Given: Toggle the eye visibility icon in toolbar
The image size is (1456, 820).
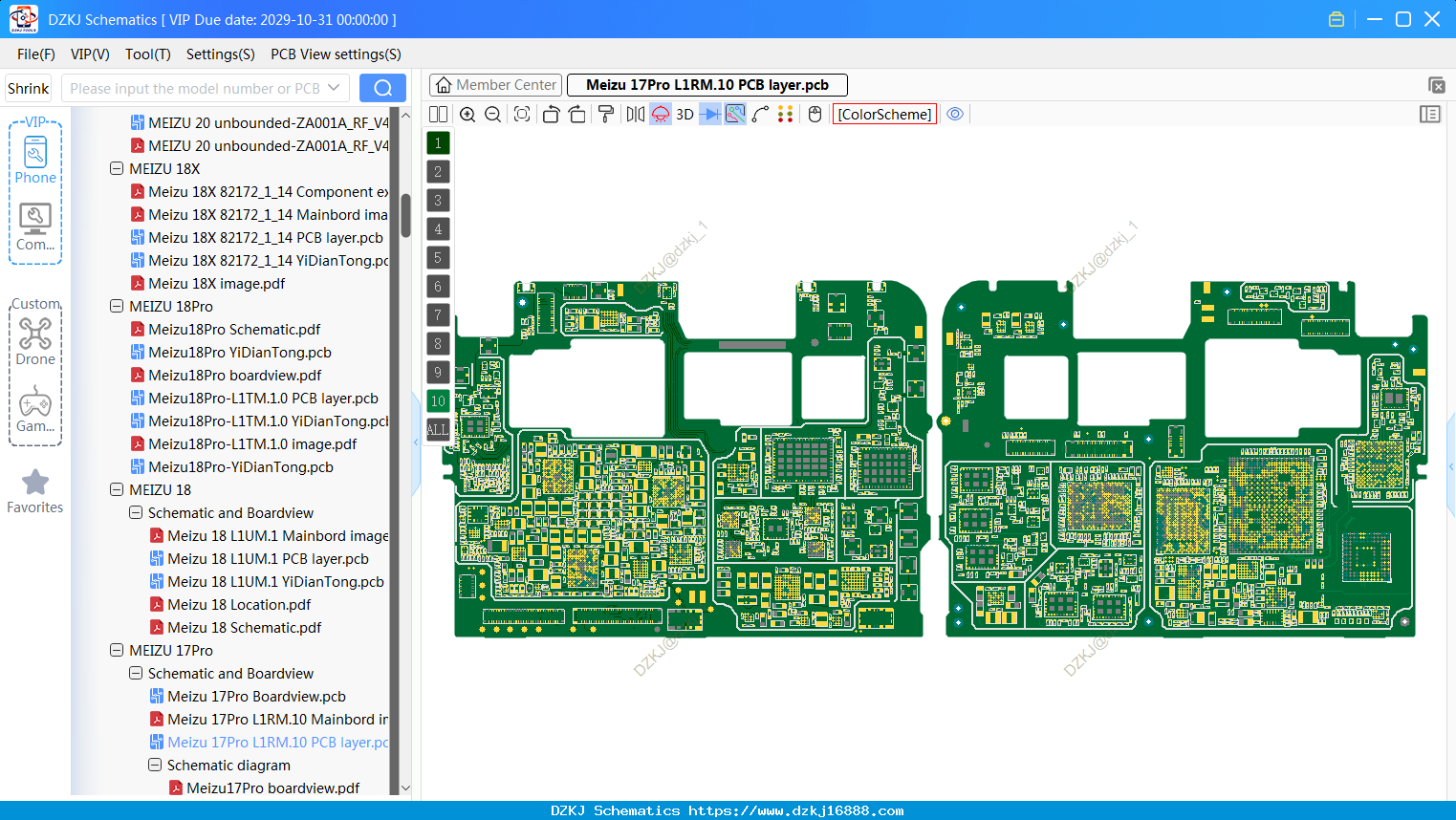Looking at the screenshot, I should click(x=955, y=114).
